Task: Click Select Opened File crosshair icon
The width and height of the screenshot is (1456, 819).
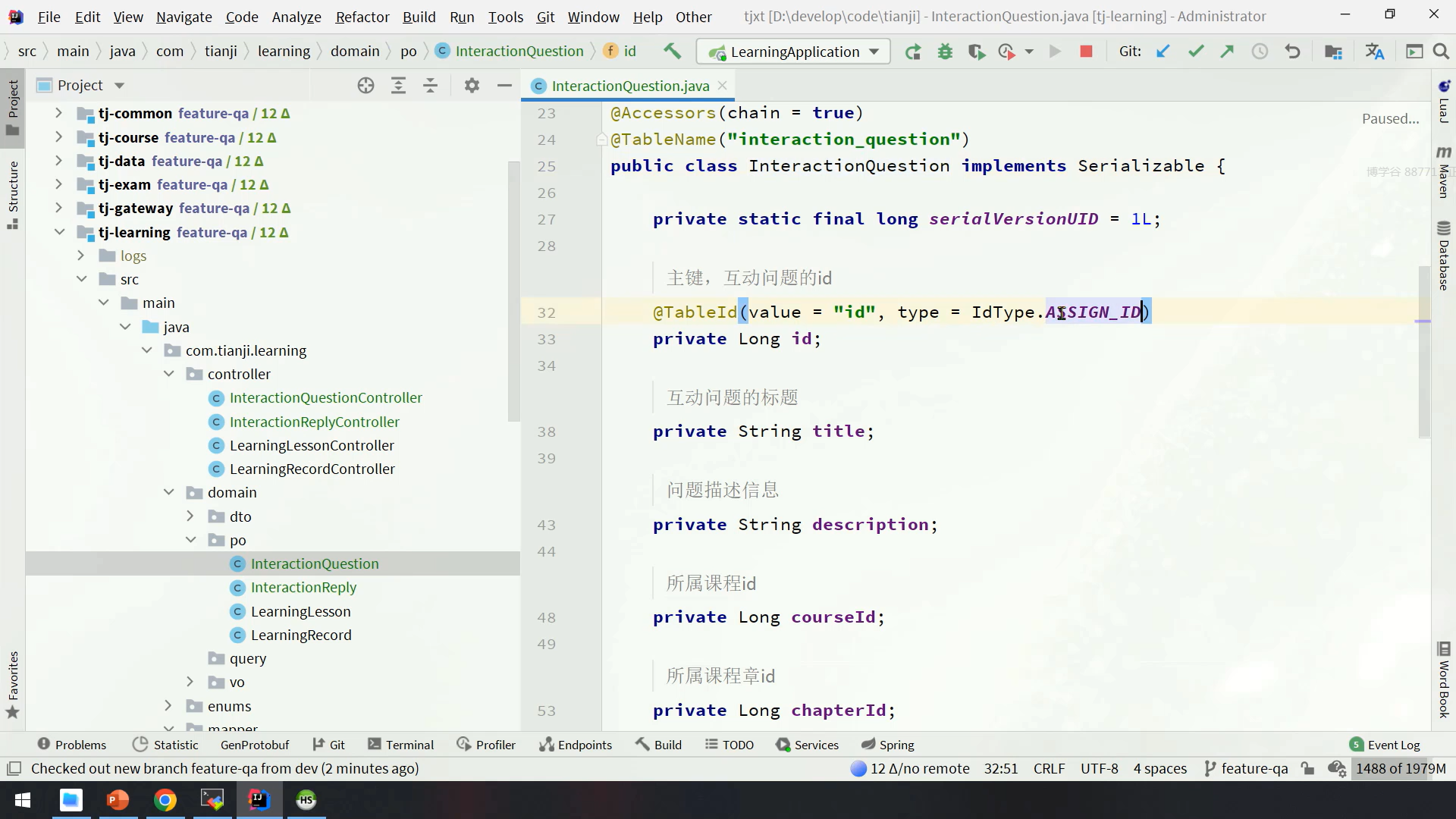Action: pos(366,86)
